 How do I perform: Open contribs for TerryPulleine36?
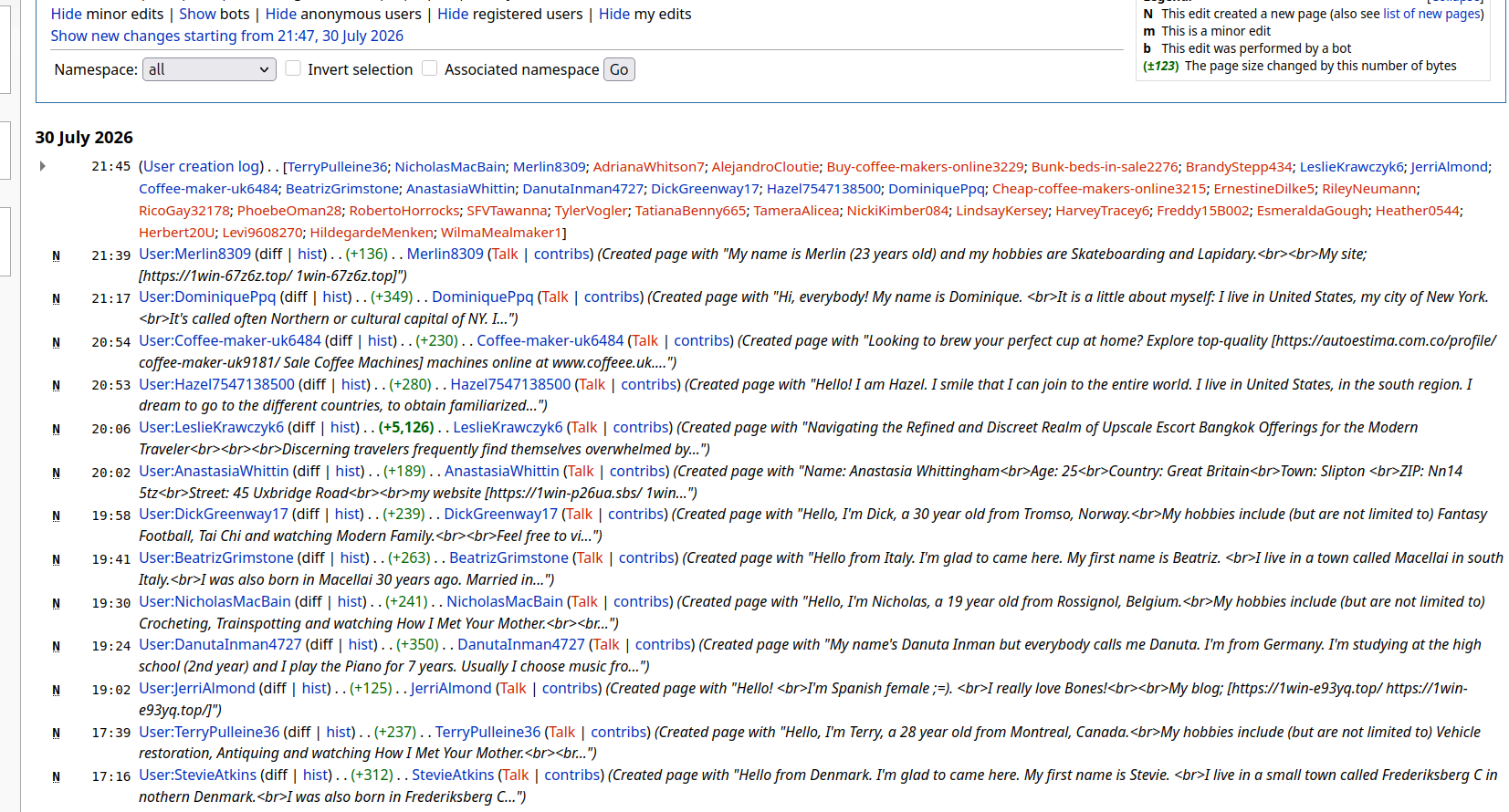(618, 732)
